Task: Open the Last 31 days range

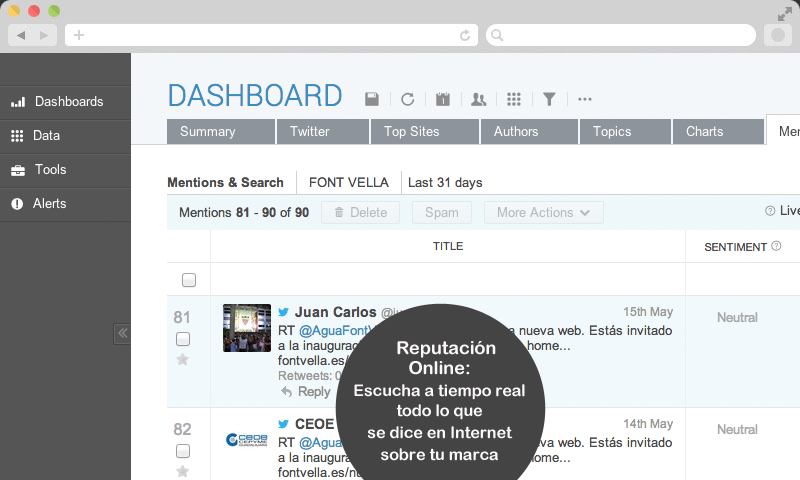Action: pos(445,183)
